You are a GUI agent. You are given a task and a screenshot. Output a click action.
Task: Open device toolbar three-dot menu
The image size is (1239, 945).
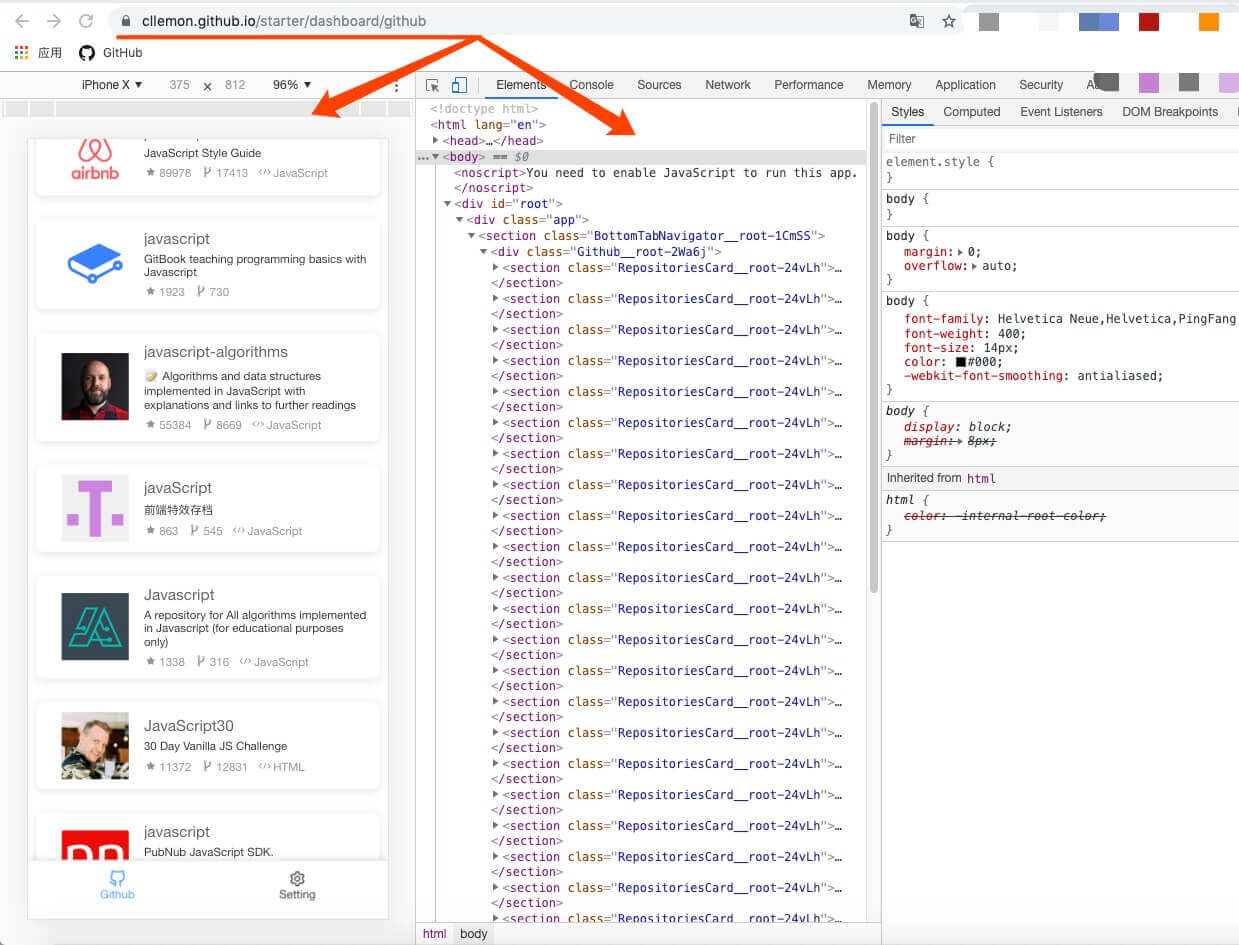tap(396, 87)
